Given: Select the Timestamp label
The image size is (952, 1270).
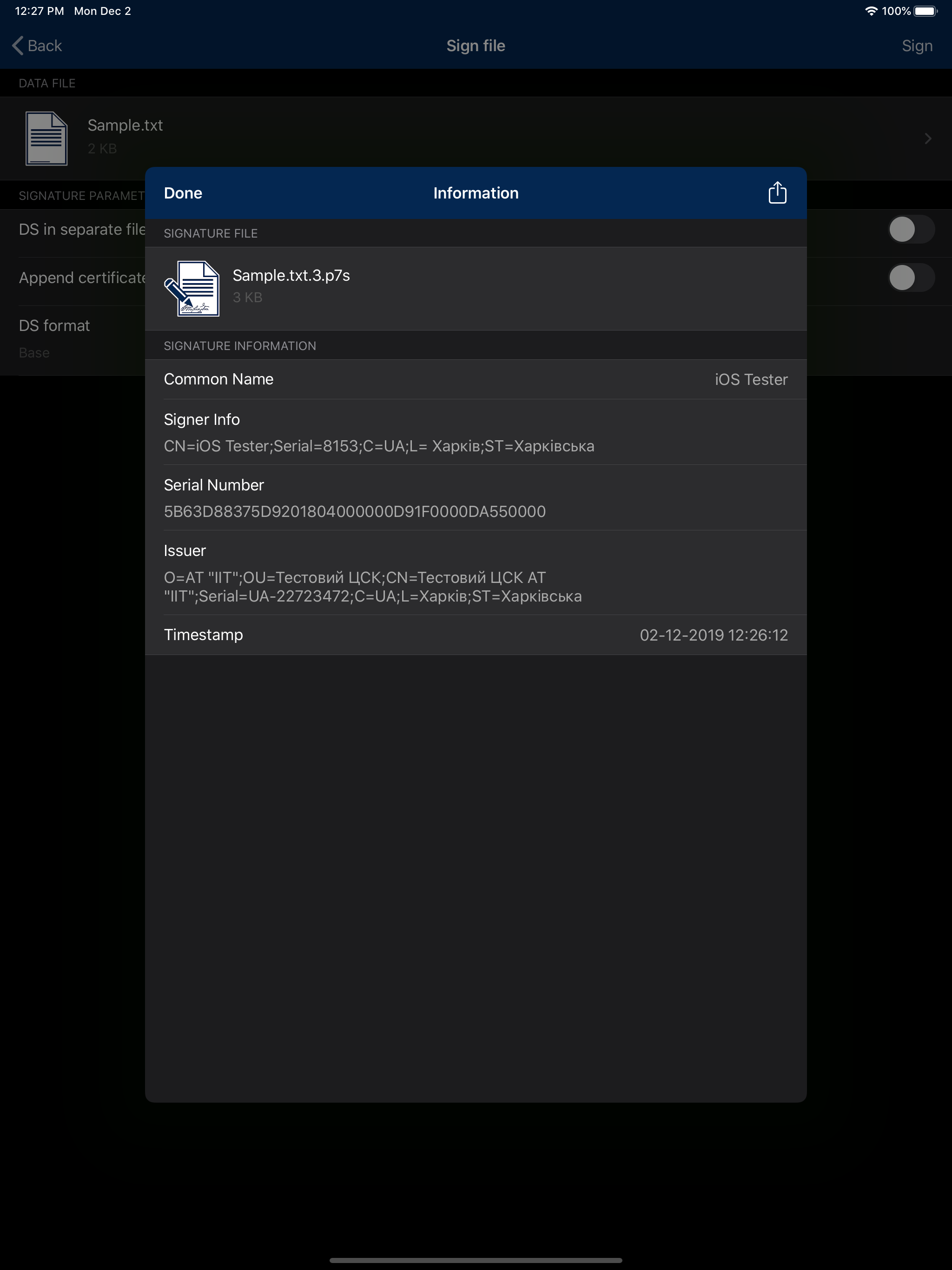Looking at the screenshot, I should (x=203, y=635).
